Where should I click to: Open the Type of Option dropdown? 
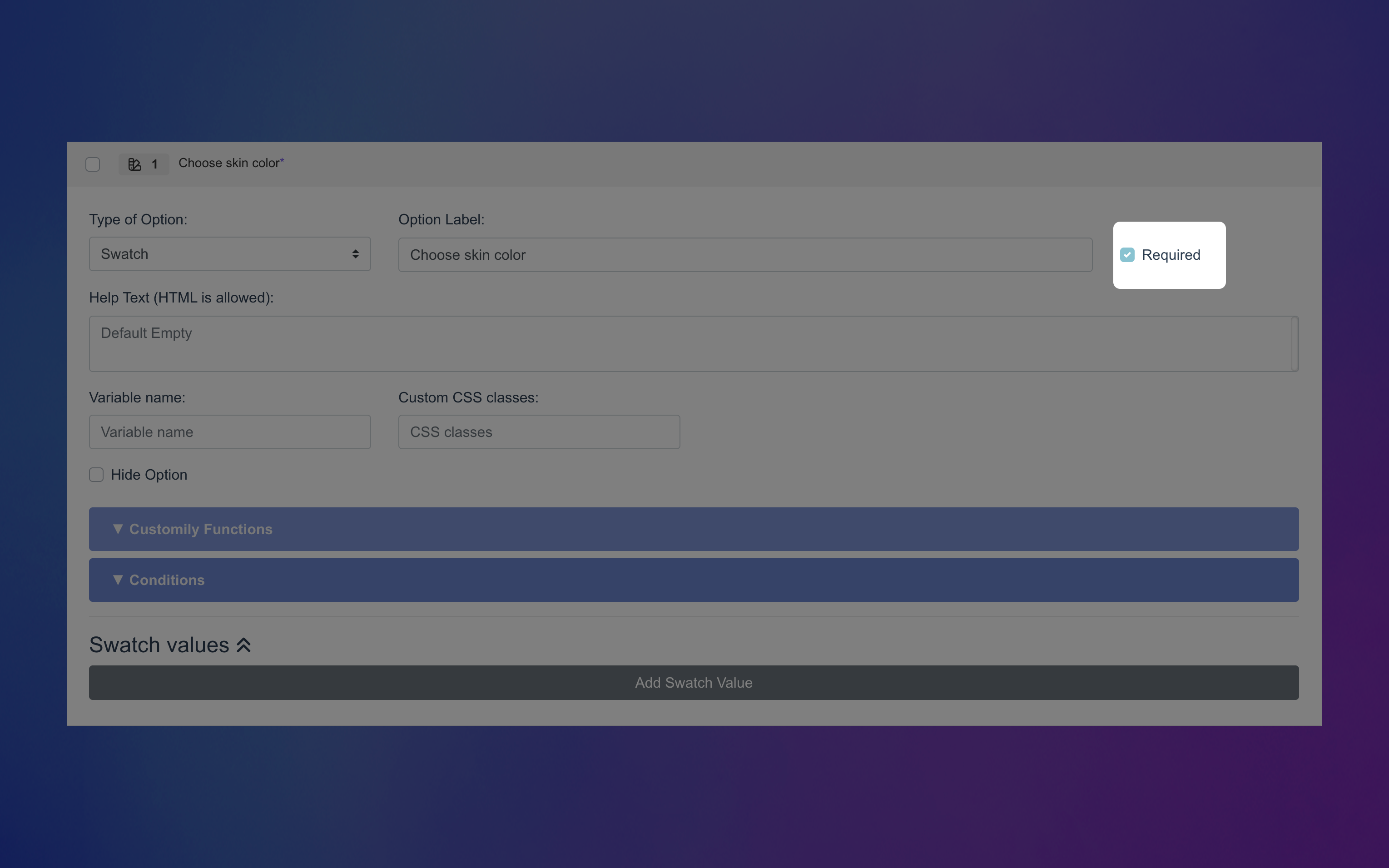coord(229,254)
